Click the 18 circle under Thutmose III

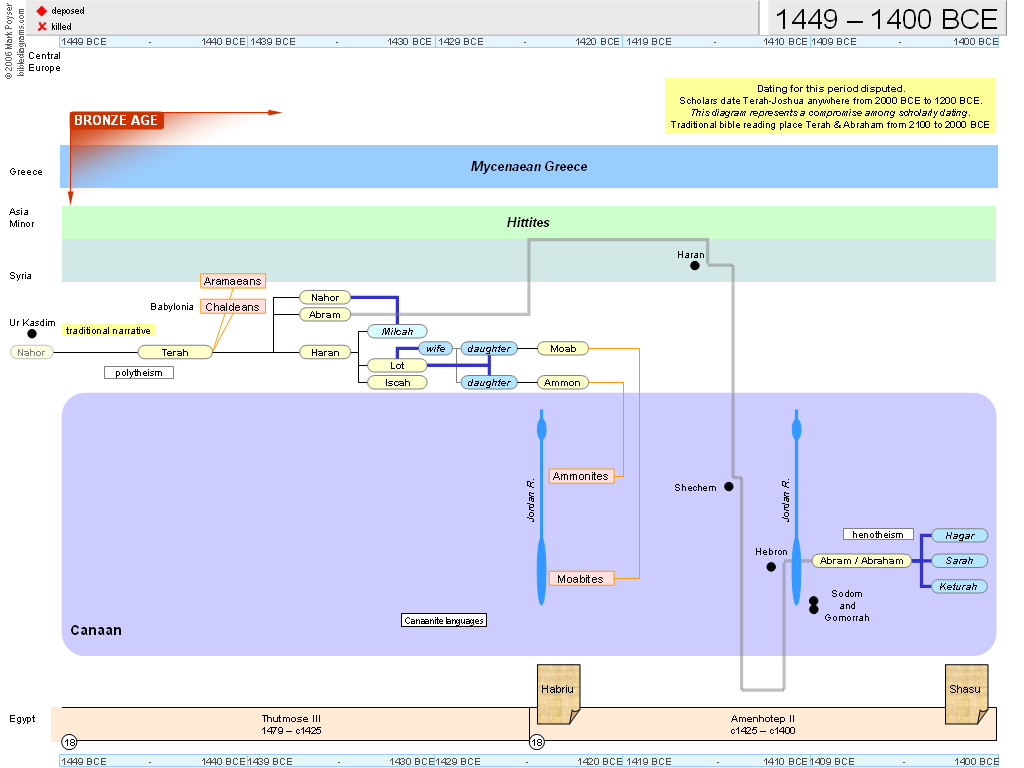tap(69, 742)
